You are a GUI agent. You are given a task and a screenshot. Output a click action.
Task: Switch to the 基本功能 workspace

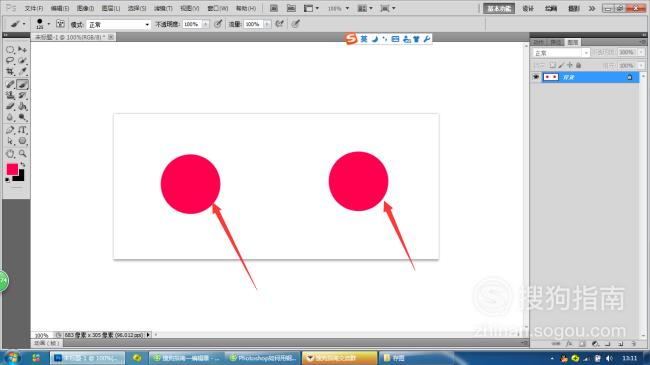499,8
